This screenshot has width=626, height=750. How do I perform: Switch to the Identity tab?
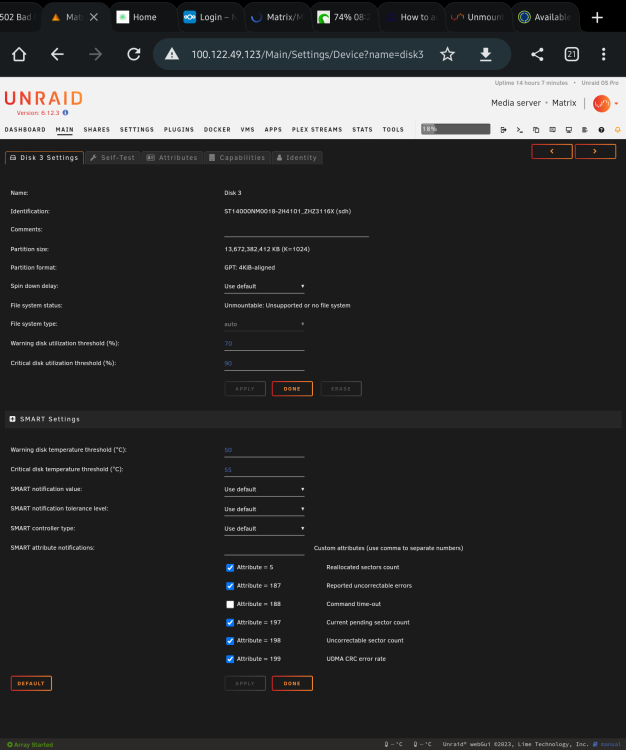pyautogui.click(x=297, y=158)
